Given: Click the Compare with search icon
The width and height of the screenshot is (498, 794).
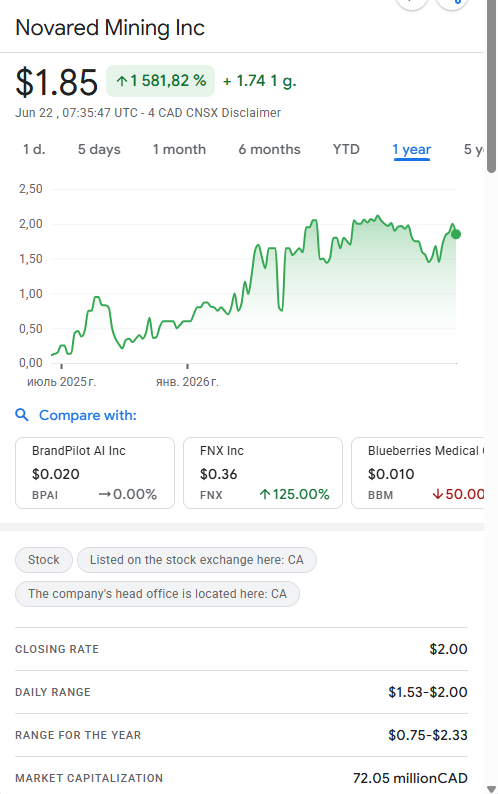Looking at the screenshot, I should coord(22,415).
